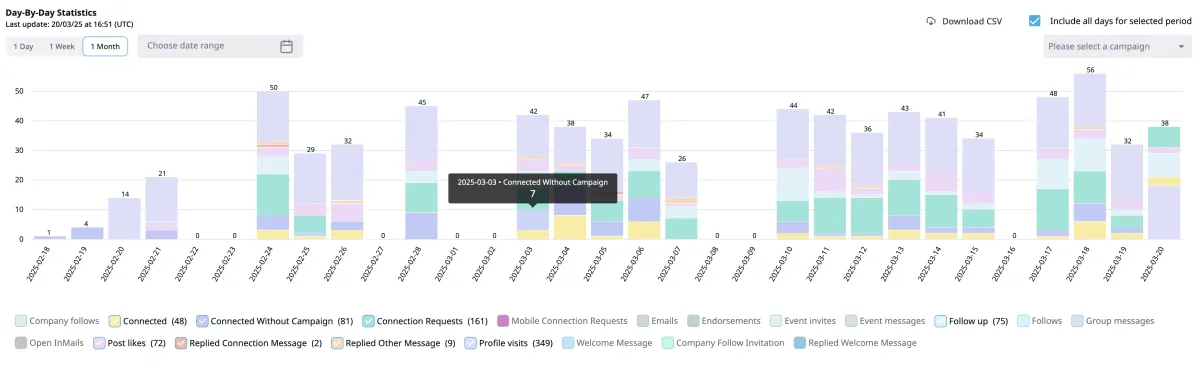Expand campaign dropdown using its arrow
The image size is (1200, 374).
[1181, 46]
